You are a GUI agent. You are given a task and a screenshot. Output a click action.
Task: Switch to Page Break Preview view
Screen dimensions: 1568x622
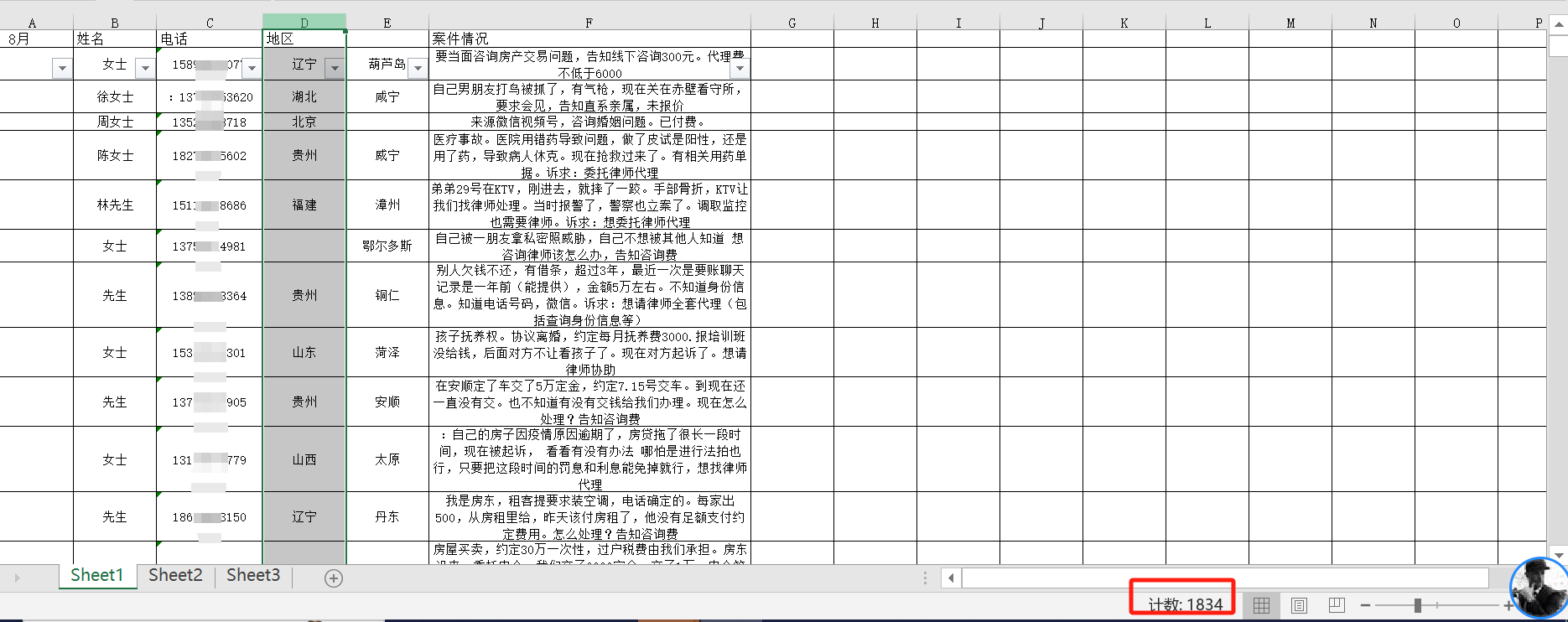1337,605
